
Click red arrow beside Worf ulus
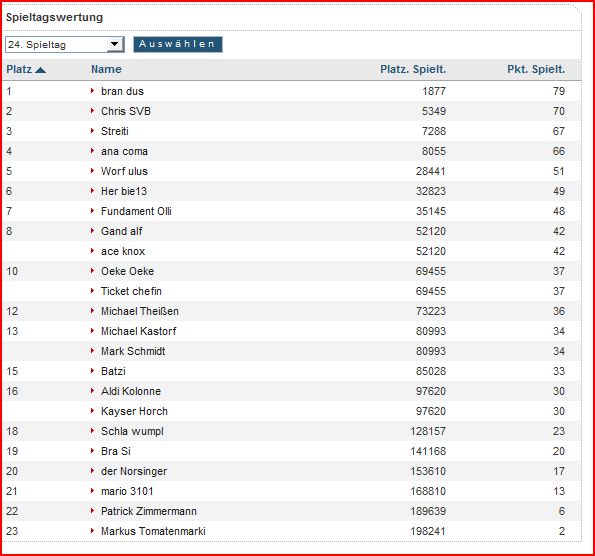pyautogui.click(x=92, y=171)
